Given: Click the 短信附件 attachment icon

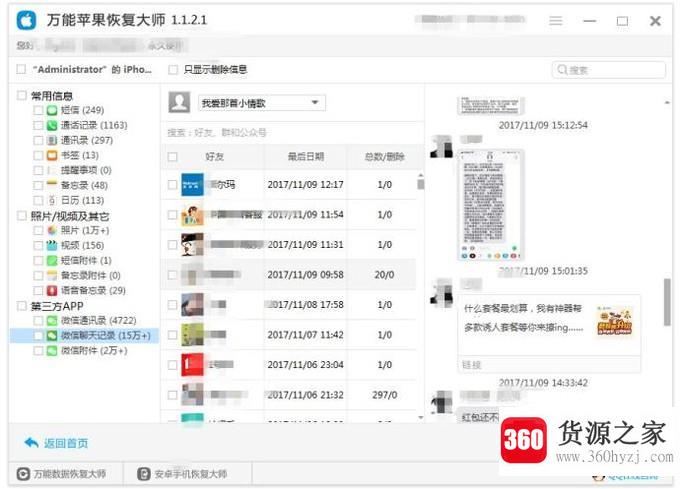Looking at the screenshot, I should pos(52,260).
